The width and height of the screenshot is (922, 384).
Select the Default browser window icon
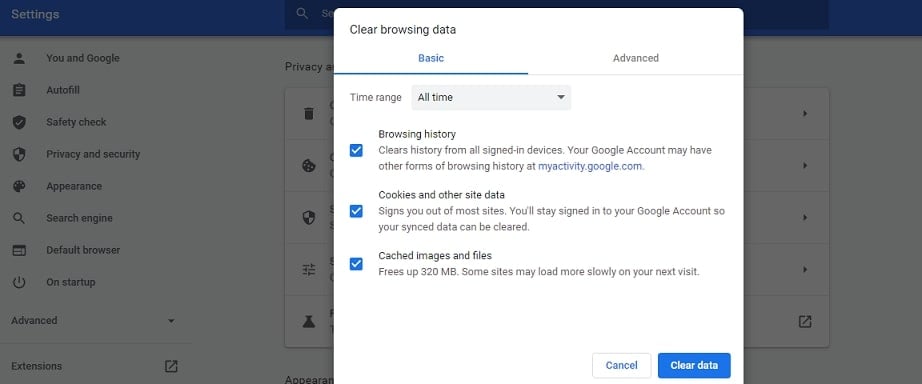19,250
